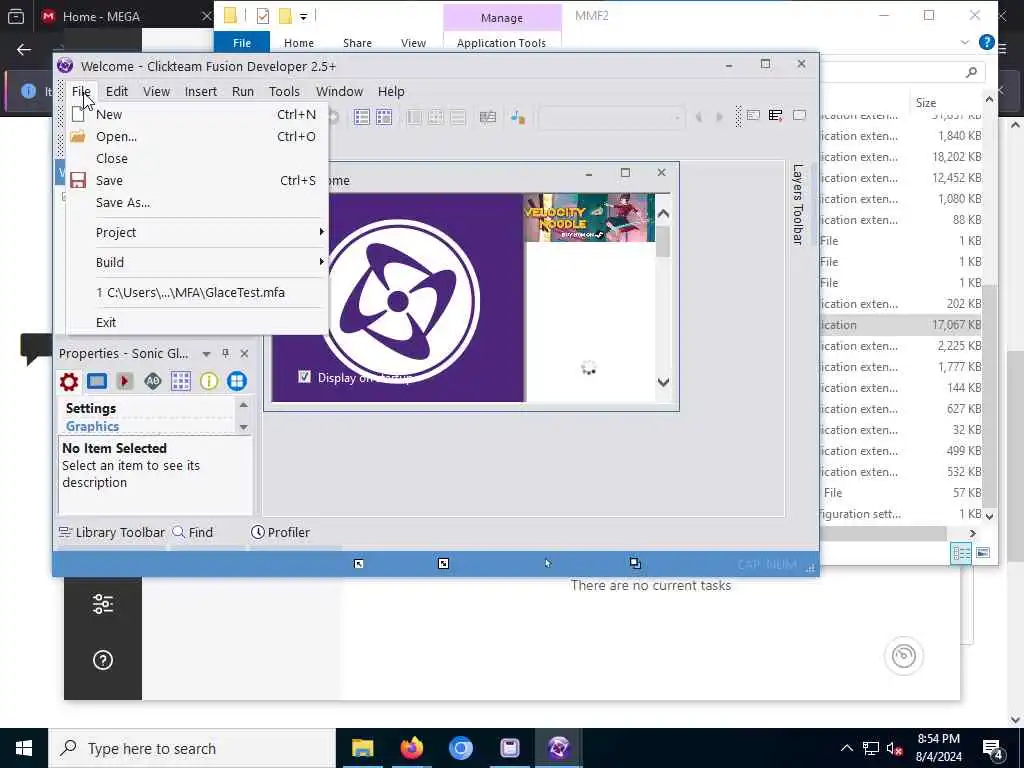Image resolution: width=1024 pixels, height=768 pixels.
Task: Click the red-marked list icon in right toolbar
Action: pos(776,116)
